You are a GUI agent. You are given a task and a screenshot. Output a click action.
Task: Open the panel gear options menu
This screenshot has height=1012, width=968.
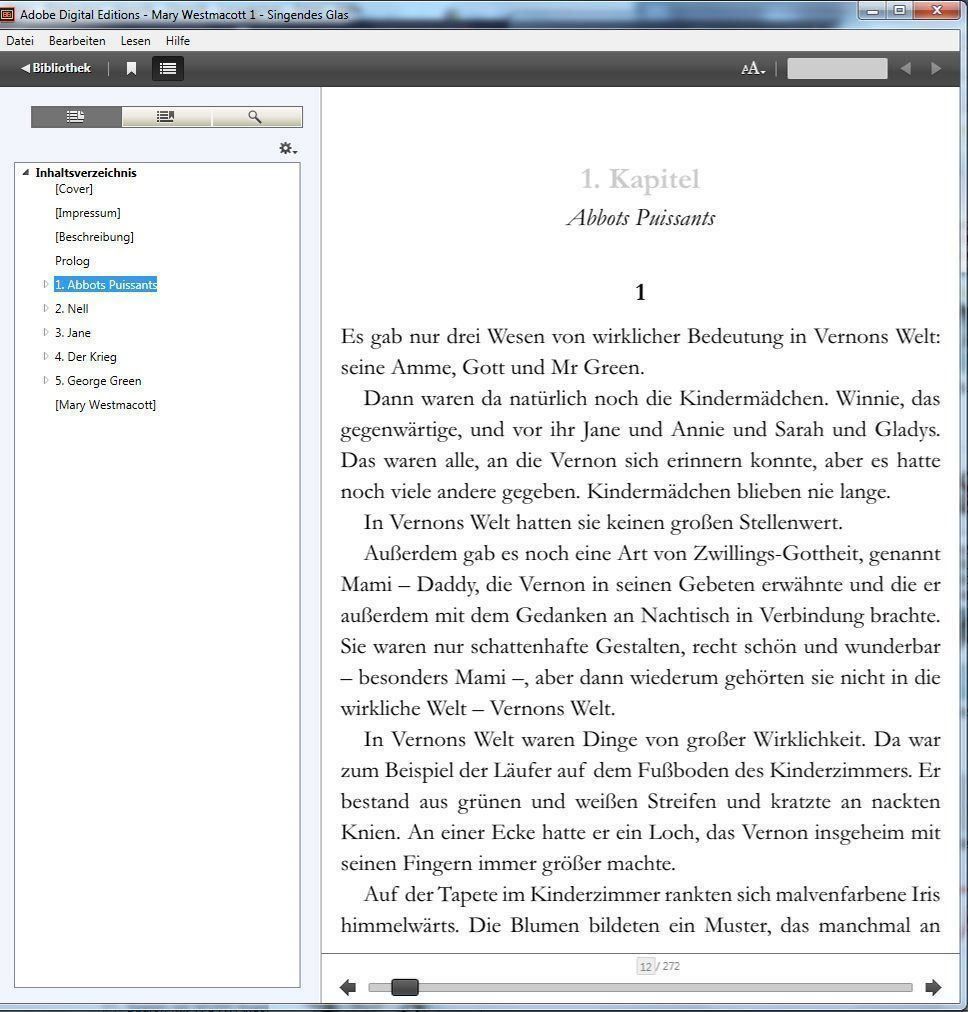click(x=288, y=148)
